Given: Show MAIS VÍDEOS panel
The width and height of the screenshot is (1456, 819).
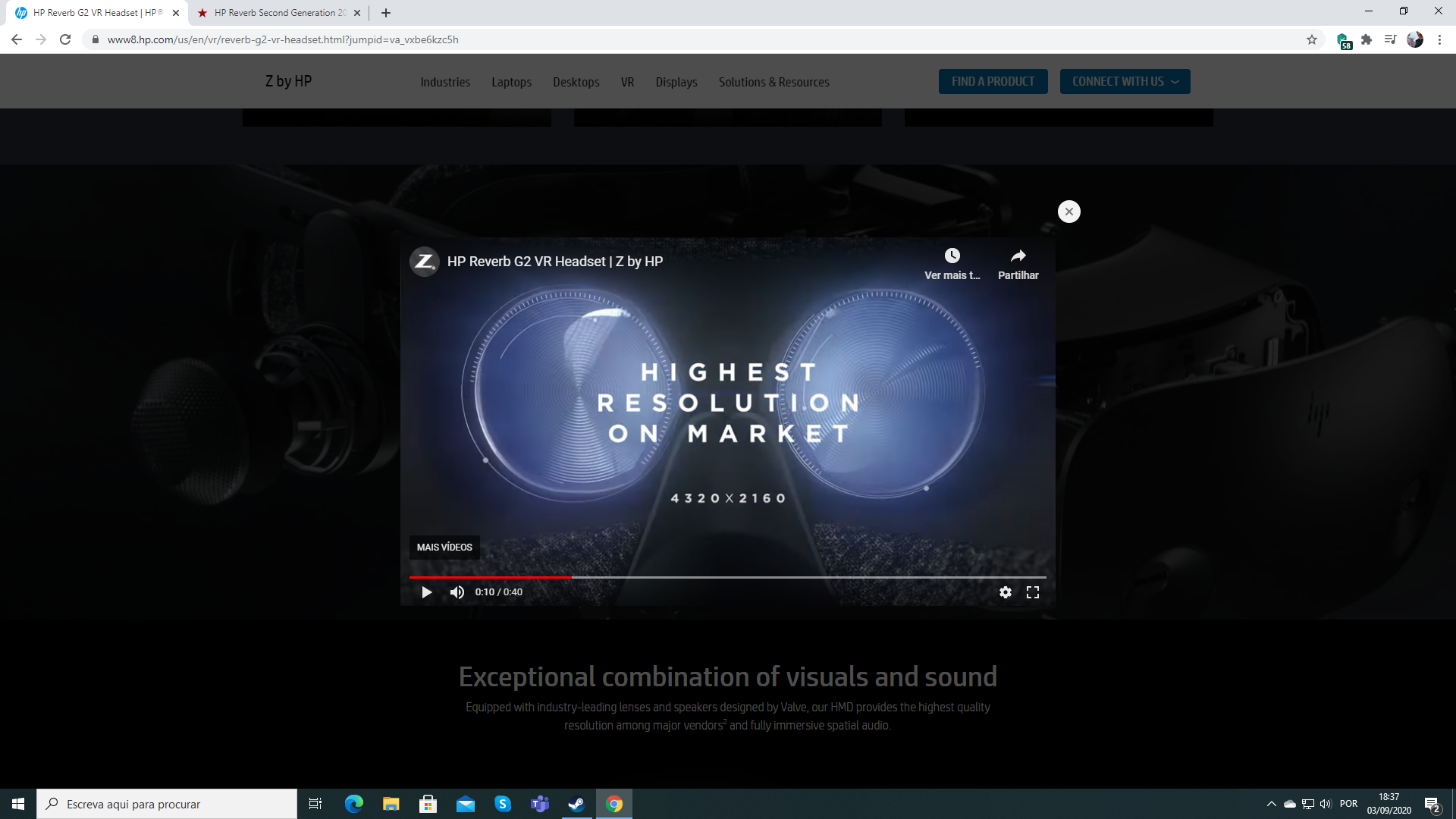Looking at the screenshot, I should point(444,548).
